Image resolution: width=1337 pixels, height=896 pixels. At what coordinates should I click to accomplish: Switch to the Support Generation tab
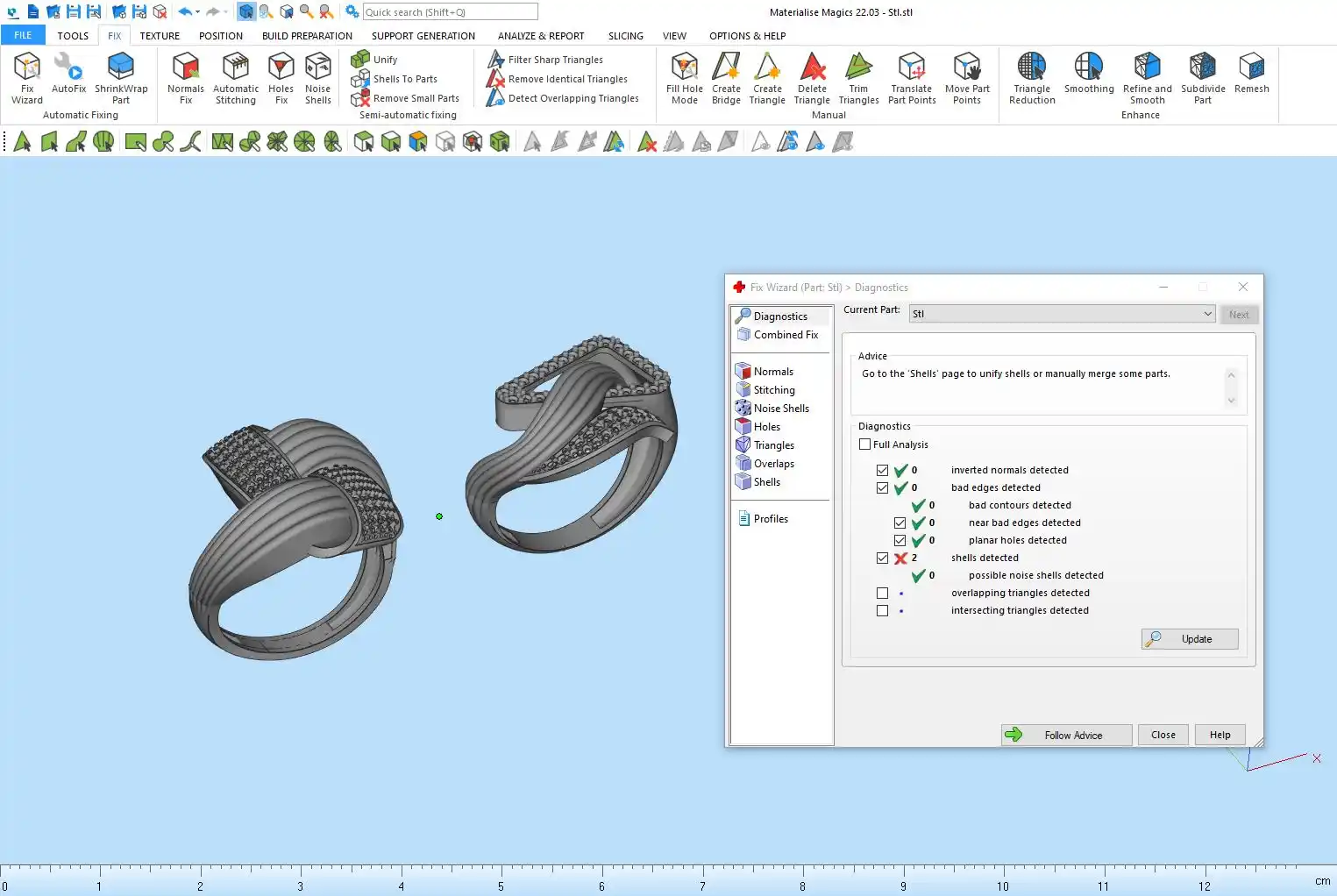[423, 36]
